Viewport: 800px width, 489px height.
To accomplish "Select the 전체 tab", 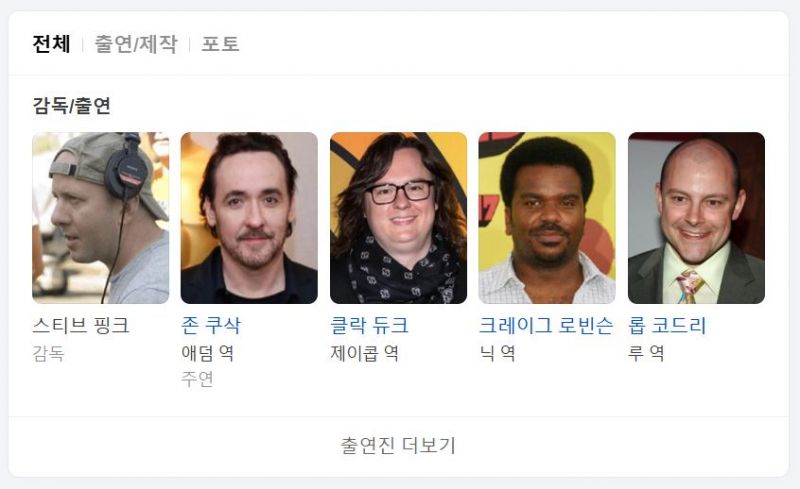I will click(x=51, y=44).
